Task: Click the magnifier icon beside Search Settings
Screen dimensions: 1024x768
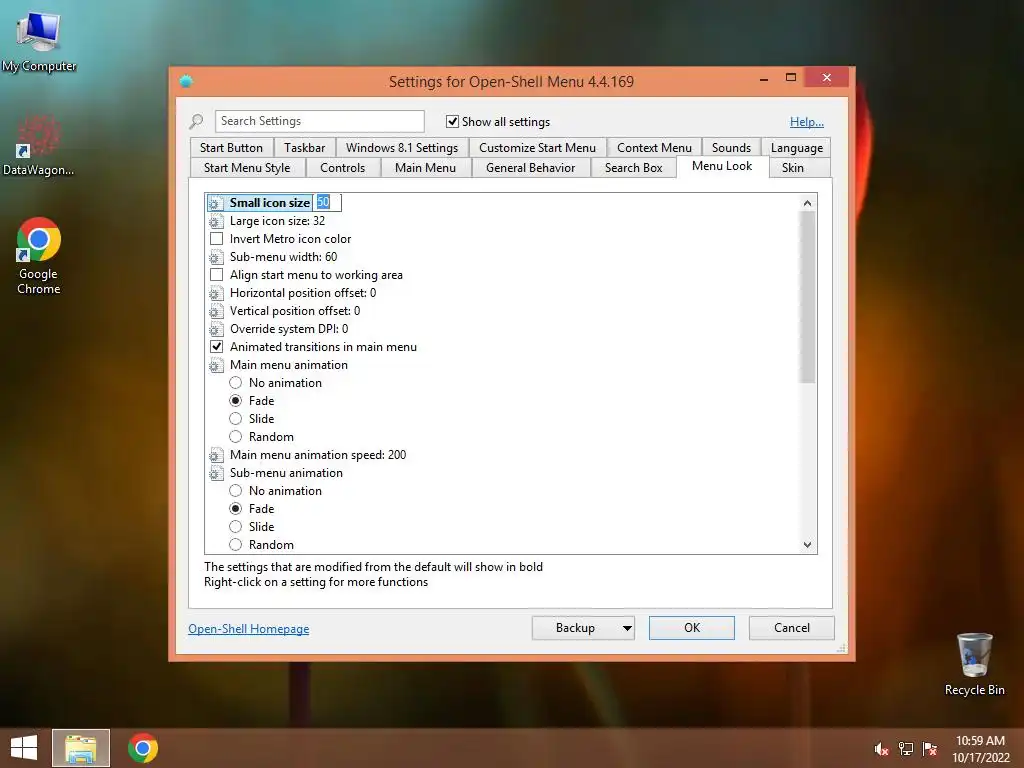Action: [x=196, y=121]
